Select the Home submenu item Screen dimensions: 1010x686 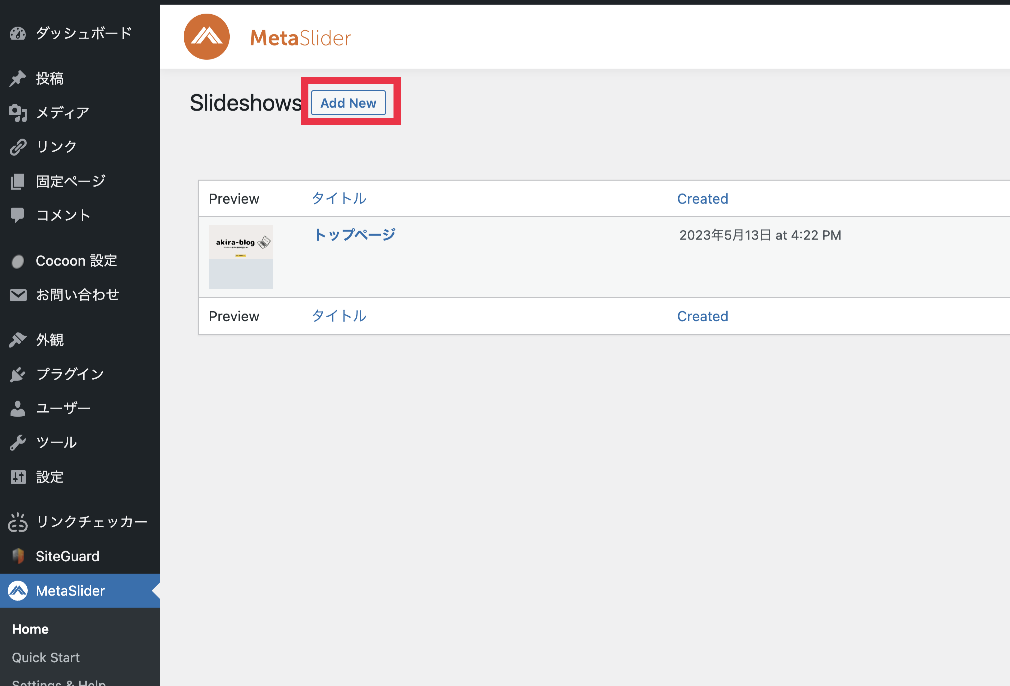pos(30,629)
